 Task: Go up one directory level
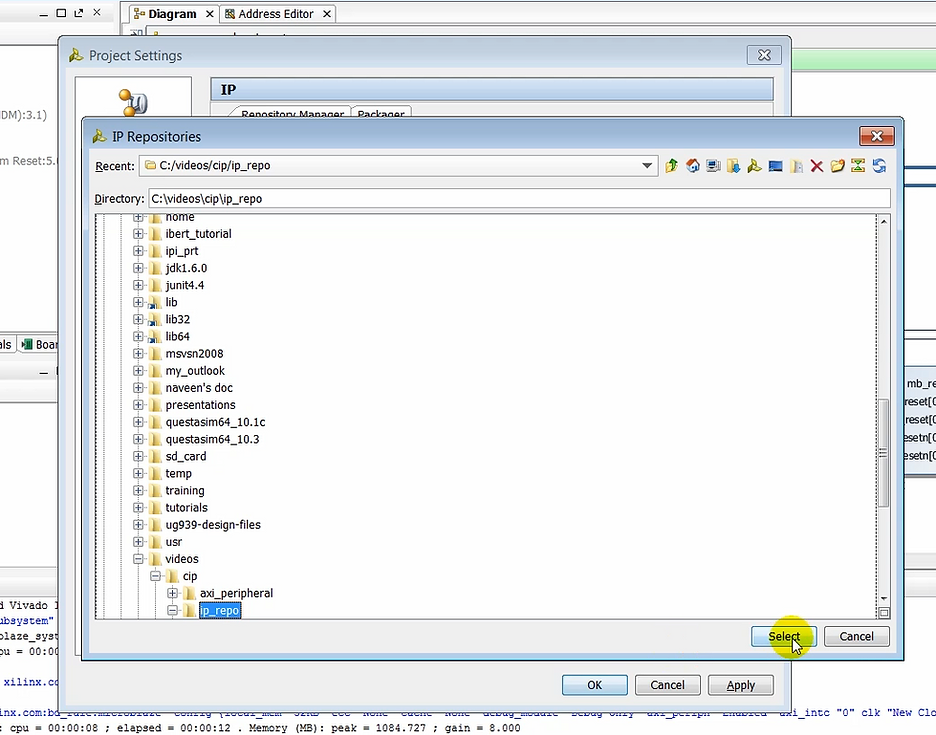point(671,166)
